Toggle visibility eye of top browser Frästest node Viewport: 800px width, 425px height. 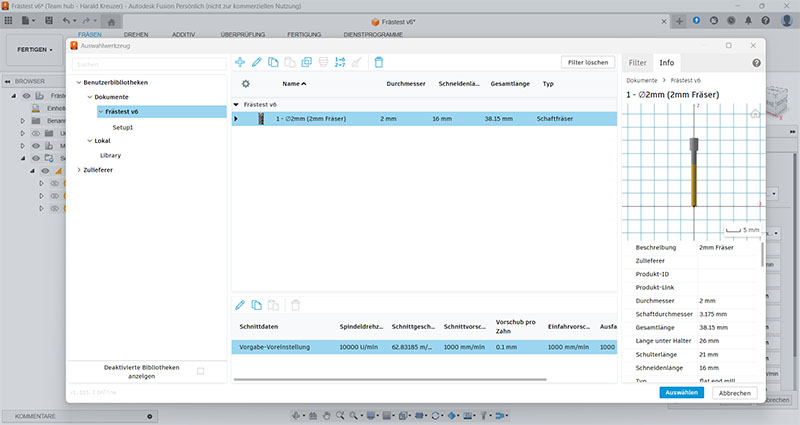(x=27, y=96)
